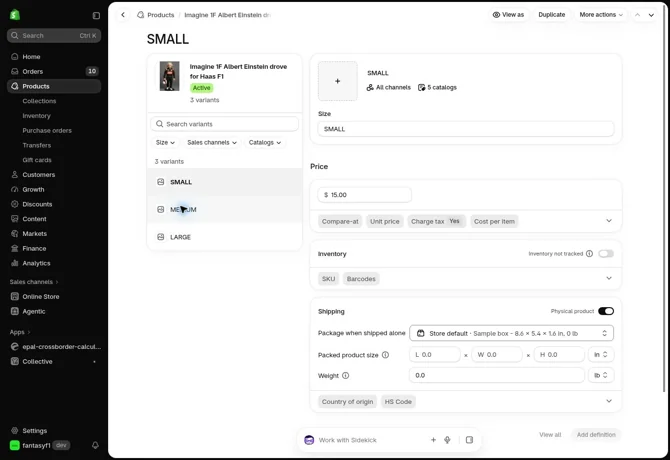Click the plus icon in Sidekick bar
The height and width of the screenshot is (460, 670).
point(433,439)
